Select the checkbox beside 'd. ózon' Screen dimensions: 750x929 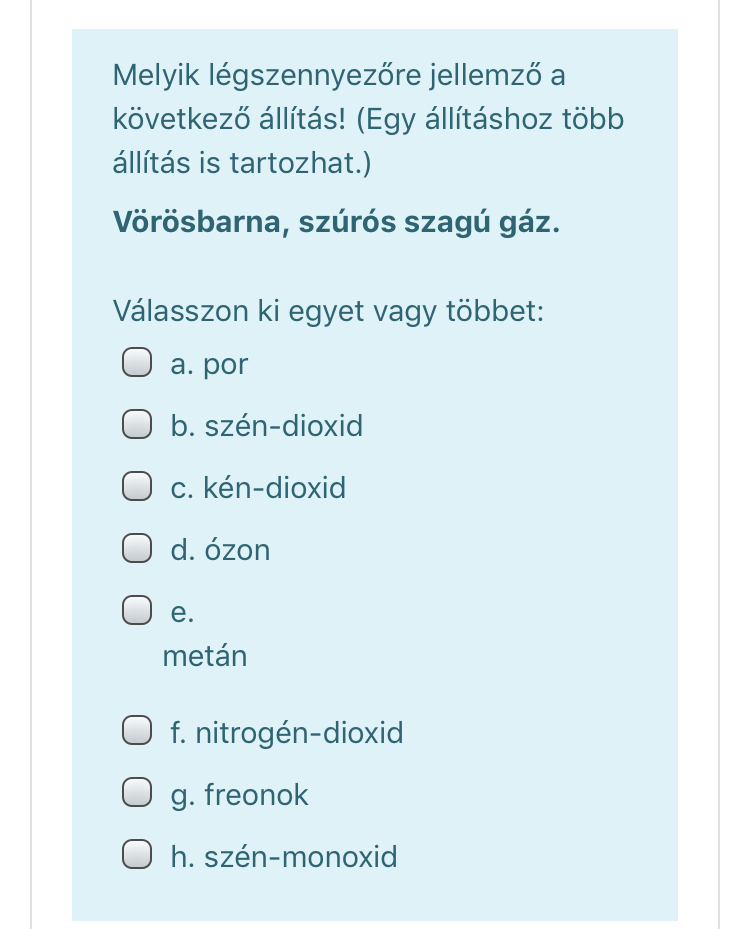[137, 550]
